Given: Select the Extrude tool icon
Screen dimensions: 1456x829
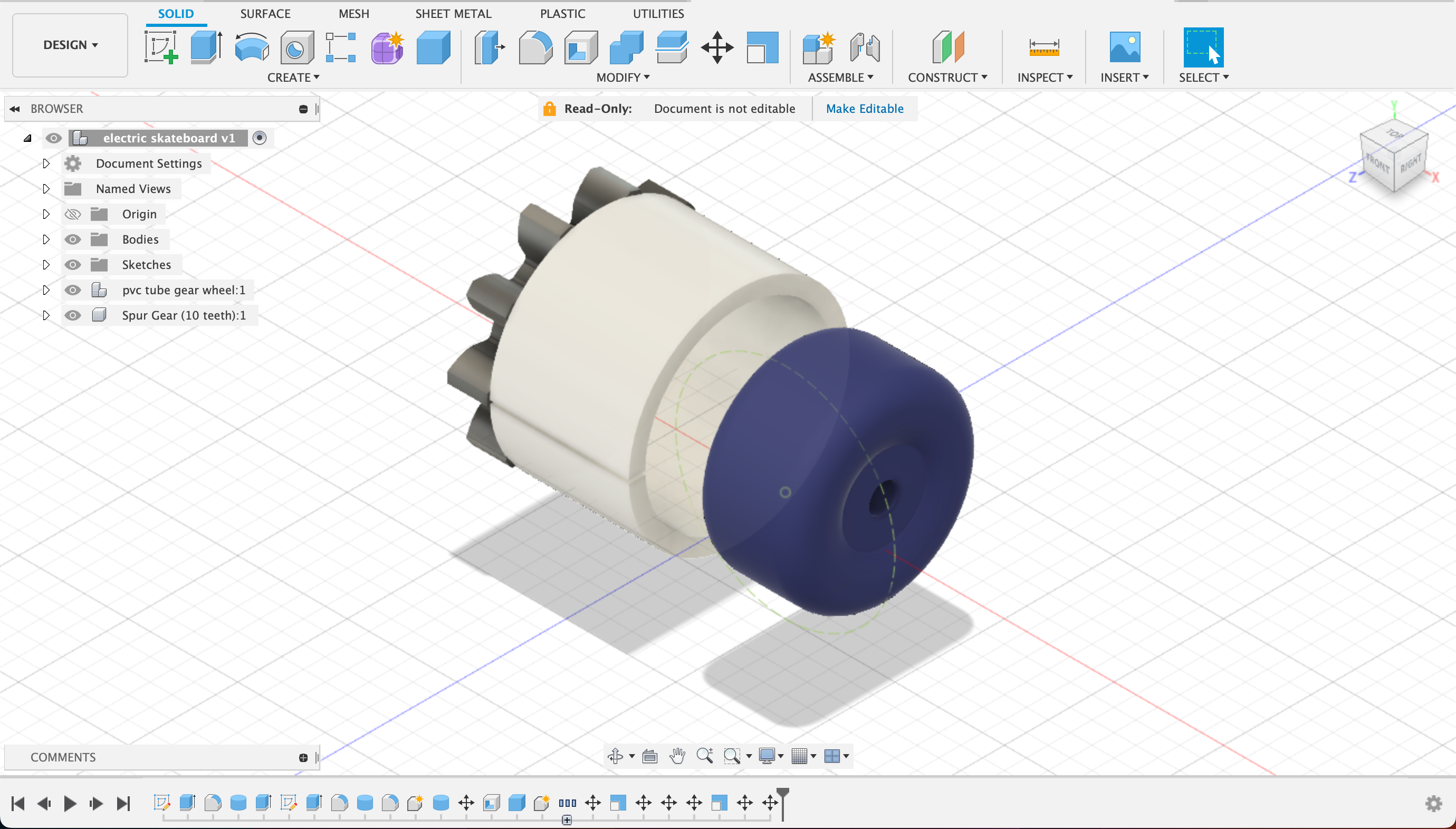Looking at the screenshot, I should [x=206, y=47].
